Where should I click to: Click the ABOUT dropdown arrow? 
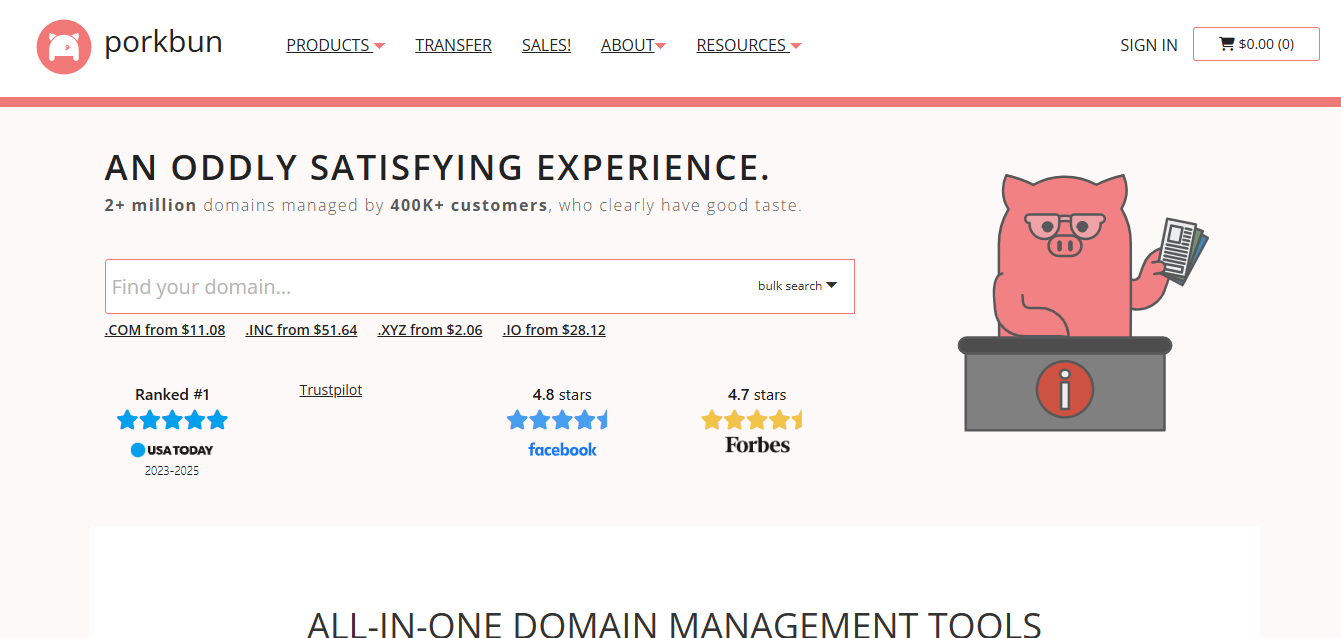point(661,46)
